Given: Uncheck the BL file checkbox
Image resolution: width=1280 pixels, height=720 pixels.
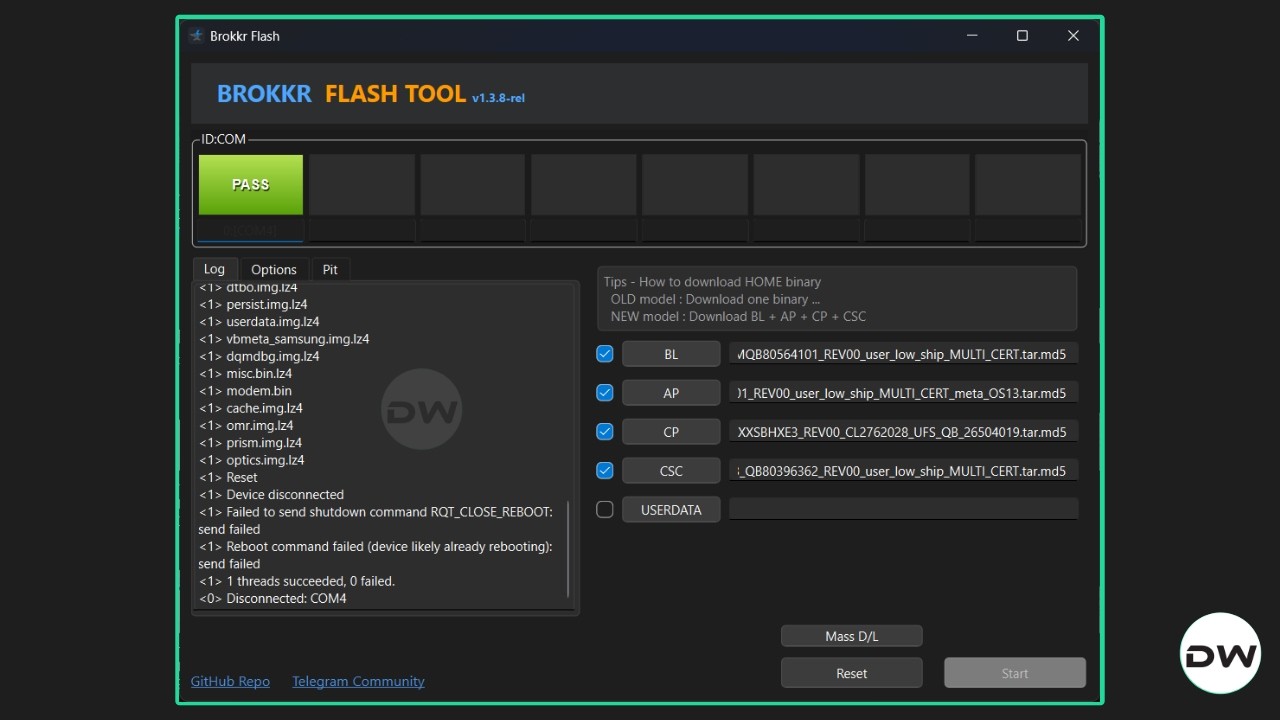Looking at the screenshot, I should [604, 354].
